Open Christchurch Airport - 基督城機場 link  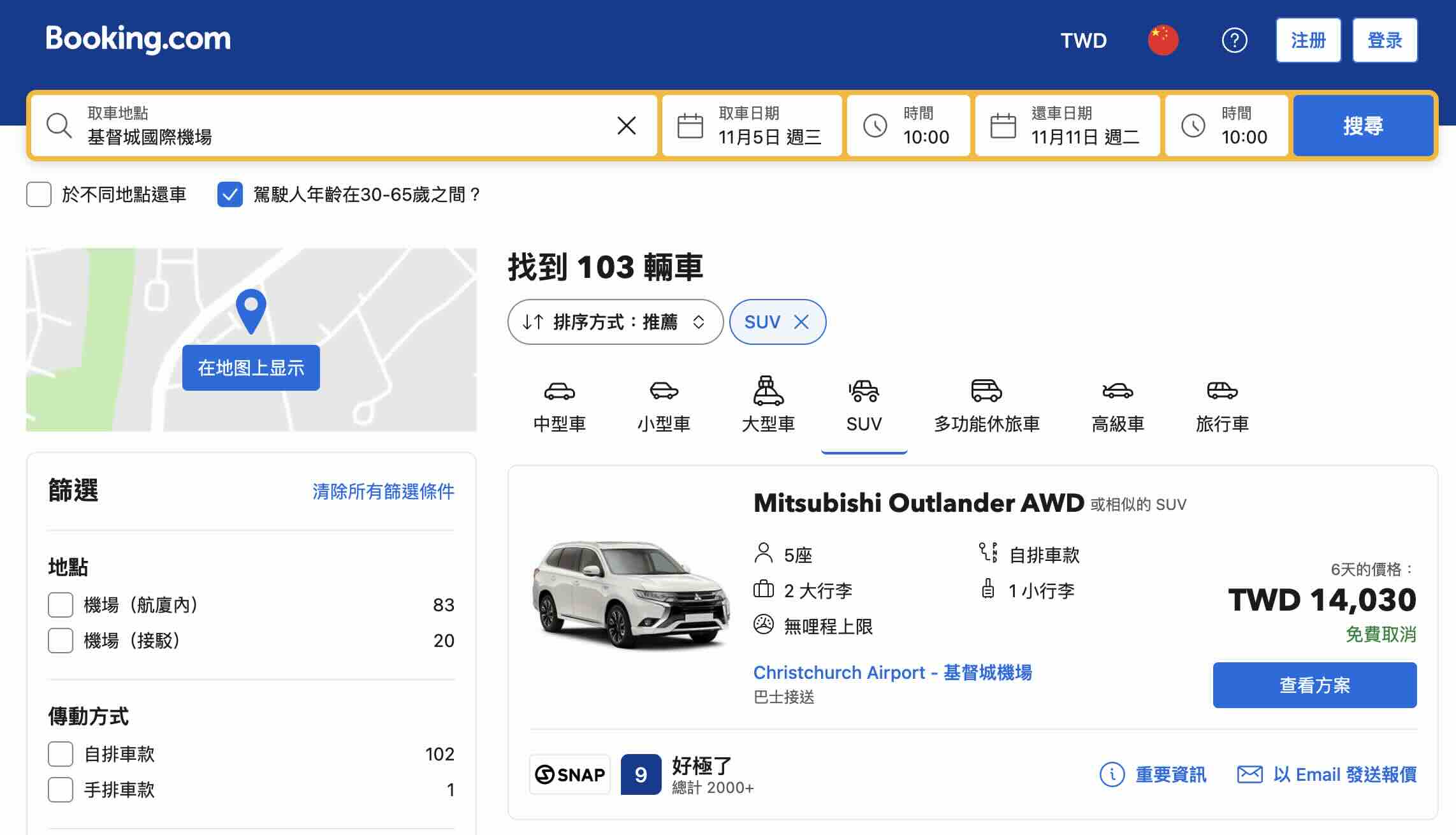pos(892,672)
